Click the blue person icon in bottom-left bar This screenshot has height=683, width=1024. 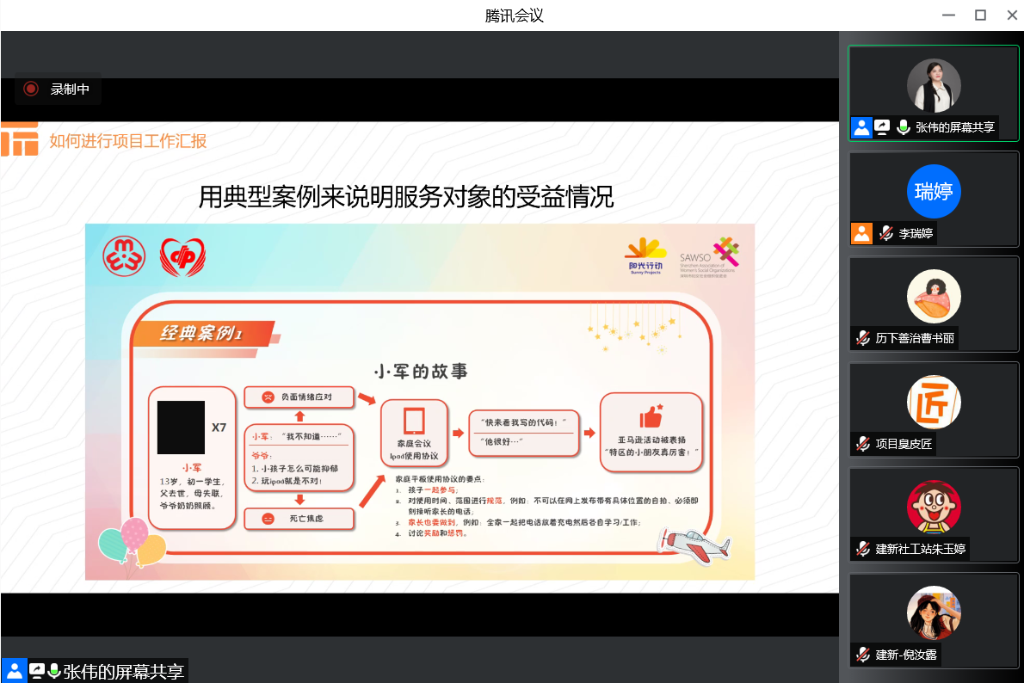coord(14,671)
